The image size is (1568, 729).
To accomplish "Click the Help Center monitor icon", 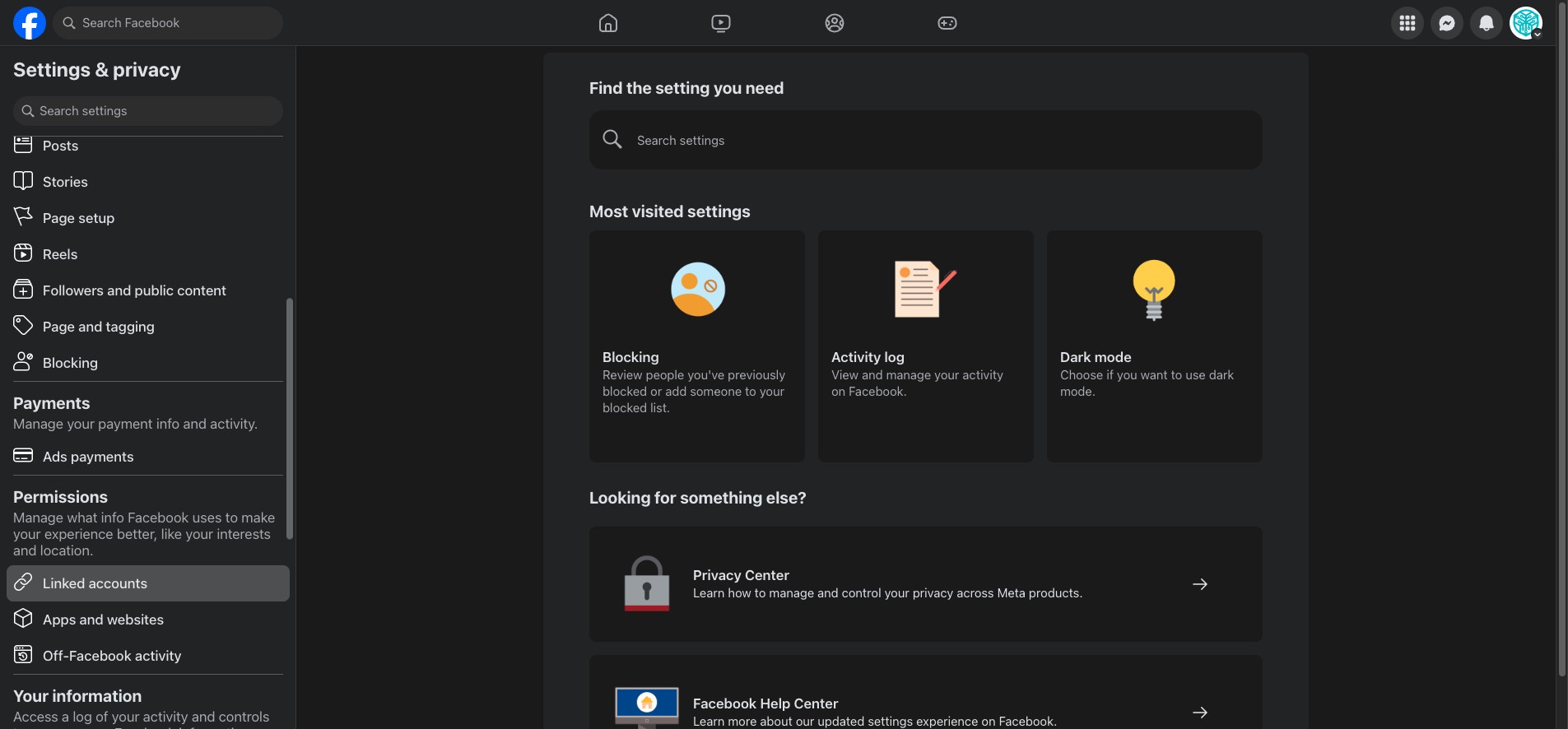I will point(647,708).
